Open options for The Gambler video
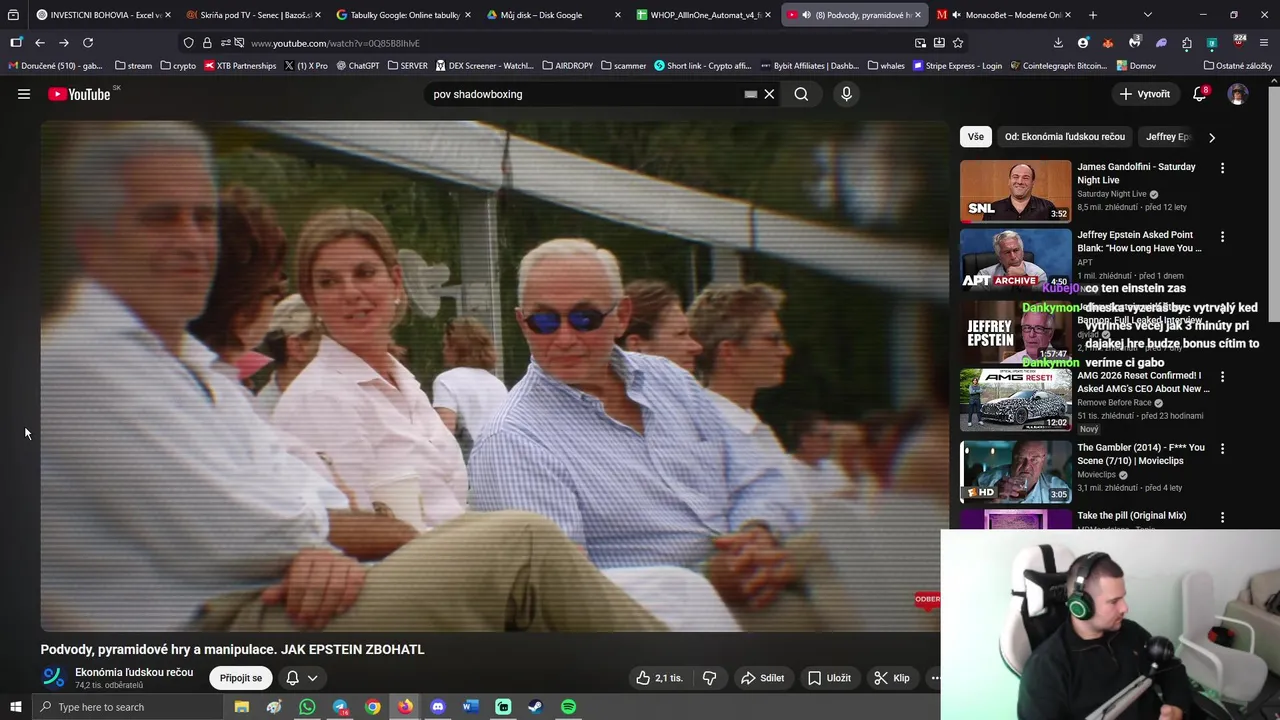 click(x=1222, y=449)
